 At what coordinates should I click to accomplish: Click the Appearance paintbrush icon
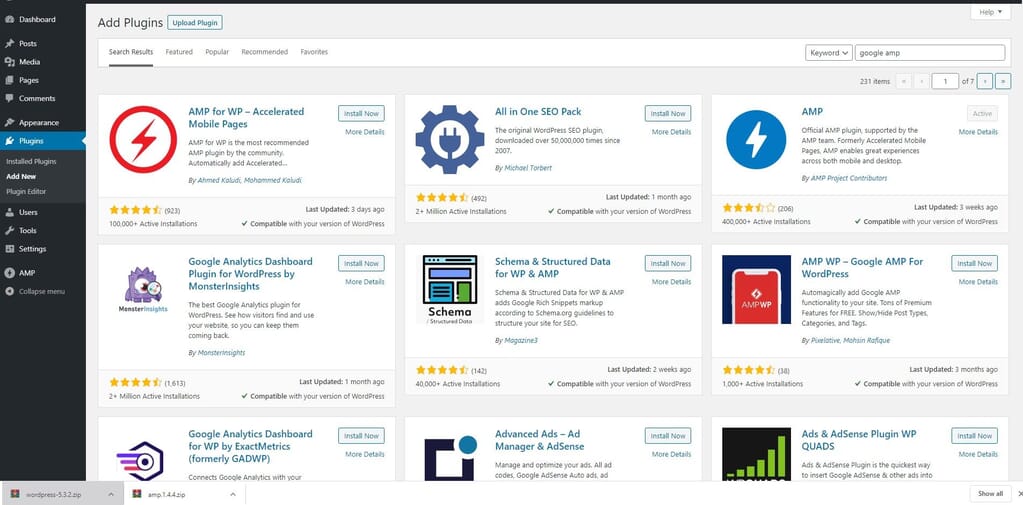(9, 123)
